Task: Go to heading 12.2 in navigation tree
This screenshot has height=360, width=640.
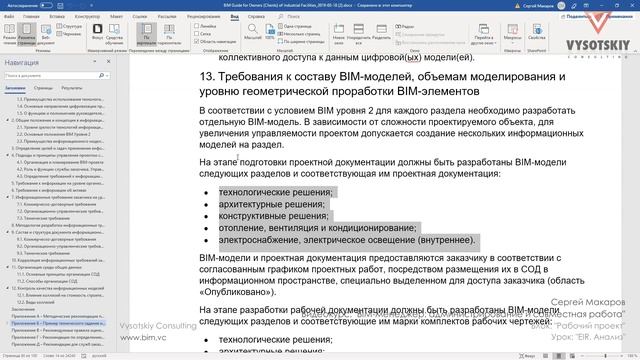Action: (36, 302)
